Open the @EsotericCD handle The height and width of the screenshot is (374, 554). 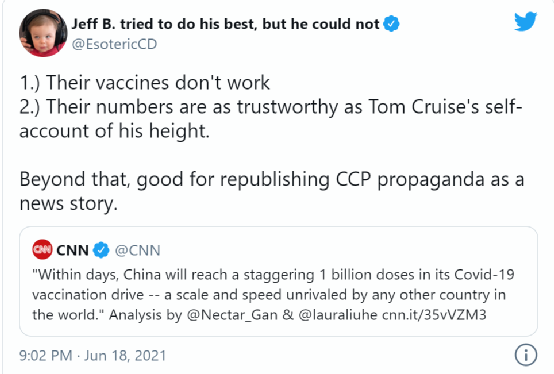[x=114, y=44]
